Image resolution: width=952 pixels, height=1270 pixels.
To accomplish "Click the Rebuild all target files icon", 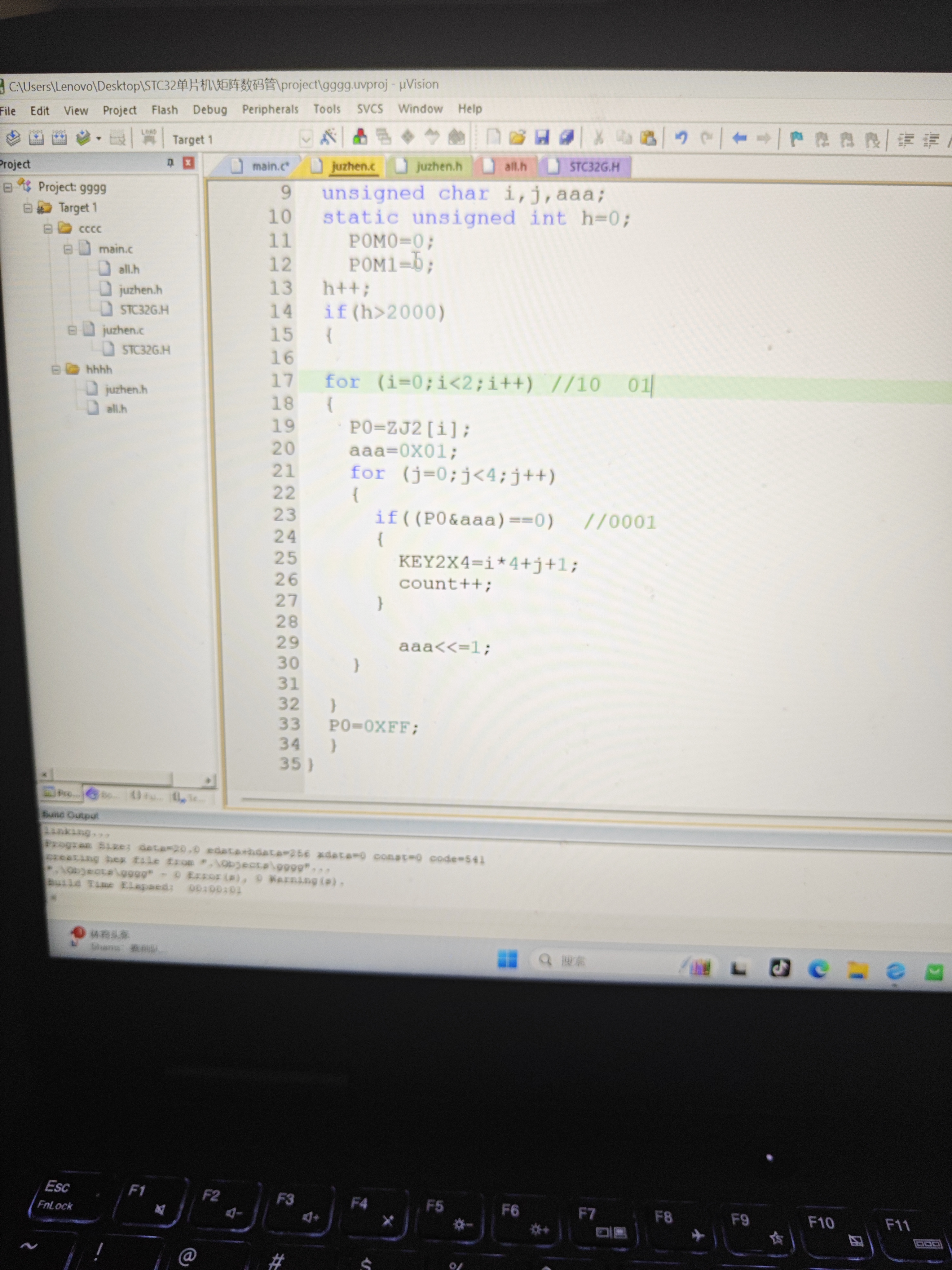I will pyautogui.click(x=59, y=138).
